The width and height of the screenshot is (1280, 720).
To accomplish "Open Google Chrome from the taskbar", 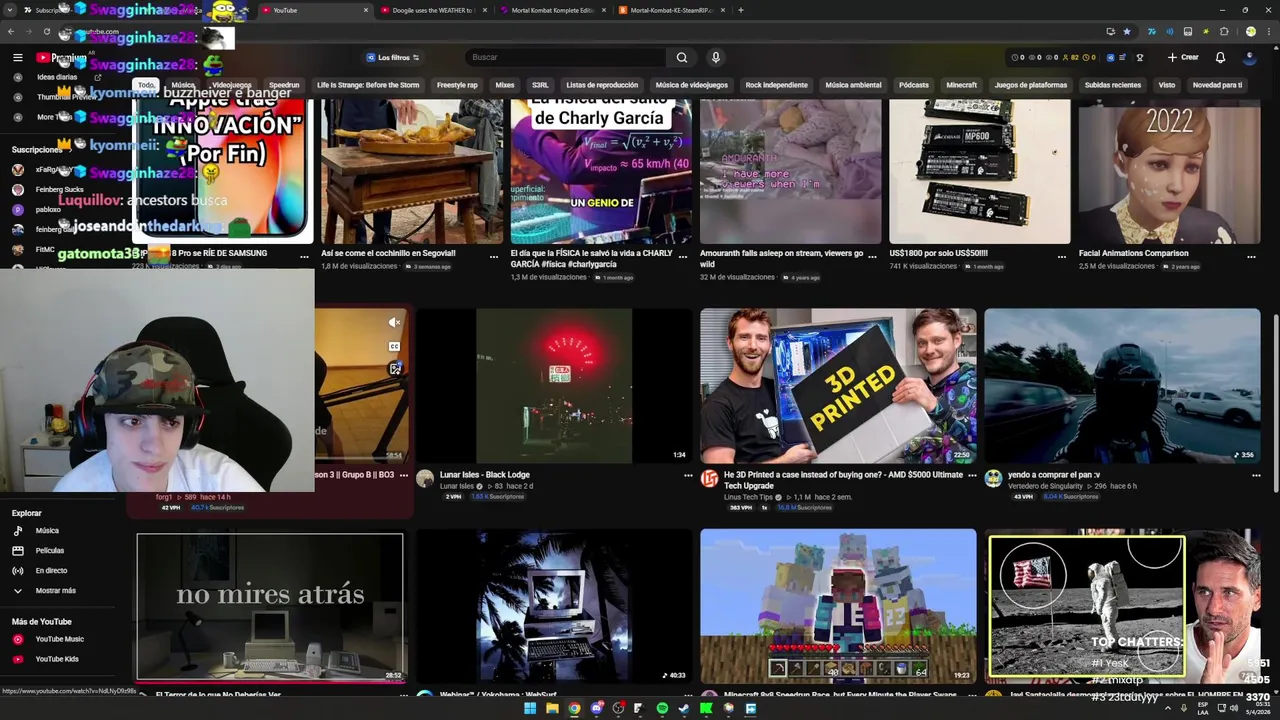I will [574, 709].
